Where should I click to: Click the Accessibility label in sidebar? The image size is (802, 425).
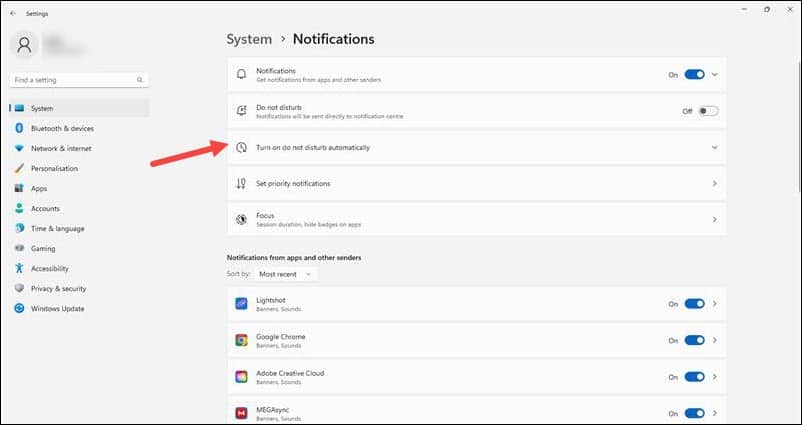(x=50, y=269)
